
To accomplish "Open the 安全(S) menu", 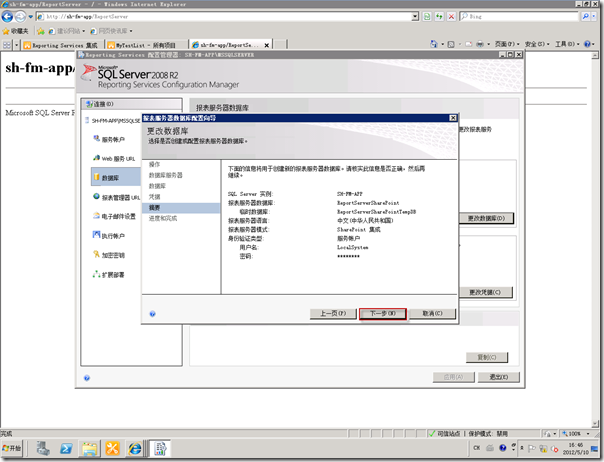I will click(x=537, y=44).
